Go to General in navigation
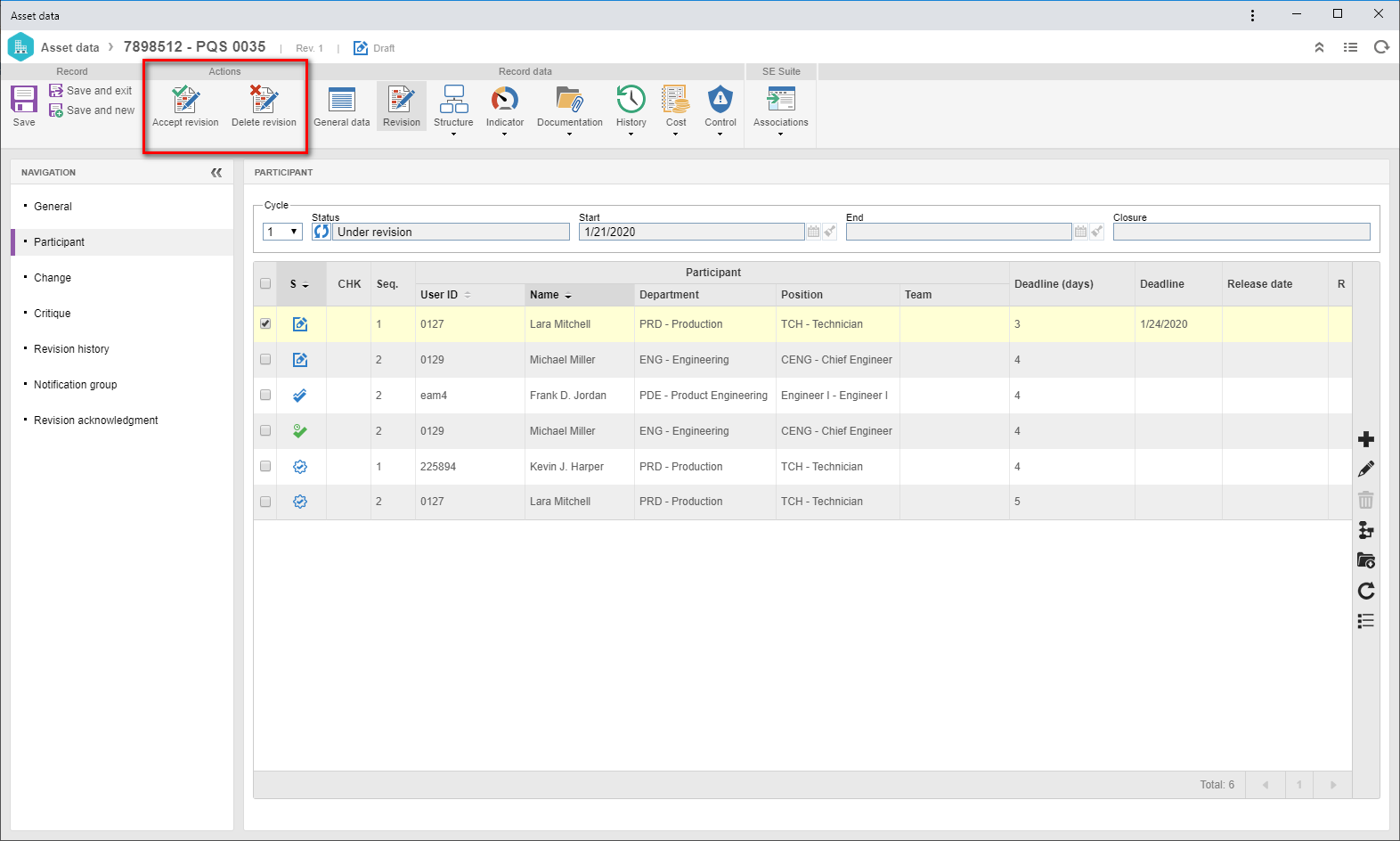This screenshot has height=841, width=1400. pyautogui.click(x=53, y=207)
